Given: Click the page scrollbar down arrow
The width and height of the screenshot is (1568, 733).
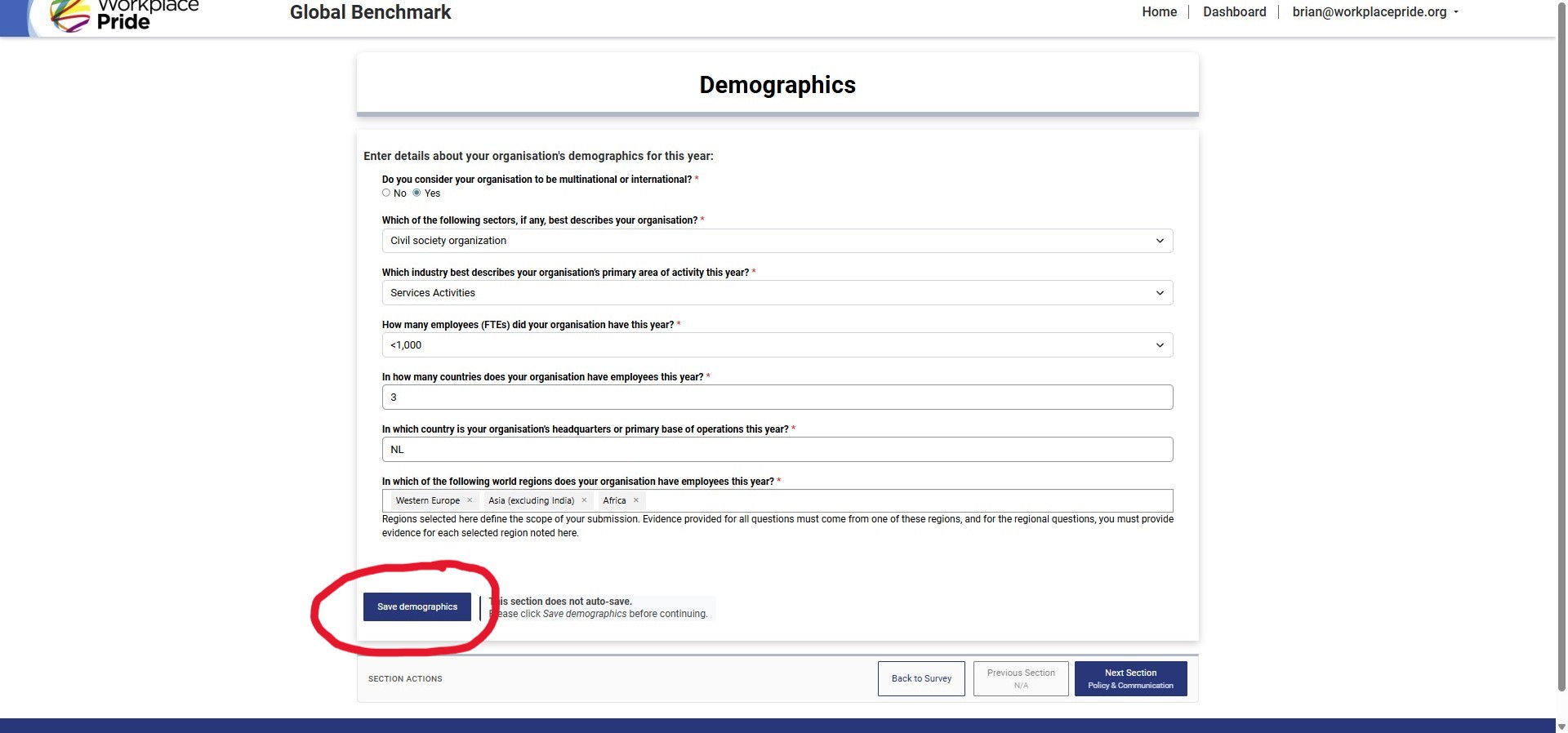Looking at the screenshot, I should [1561, 726].
